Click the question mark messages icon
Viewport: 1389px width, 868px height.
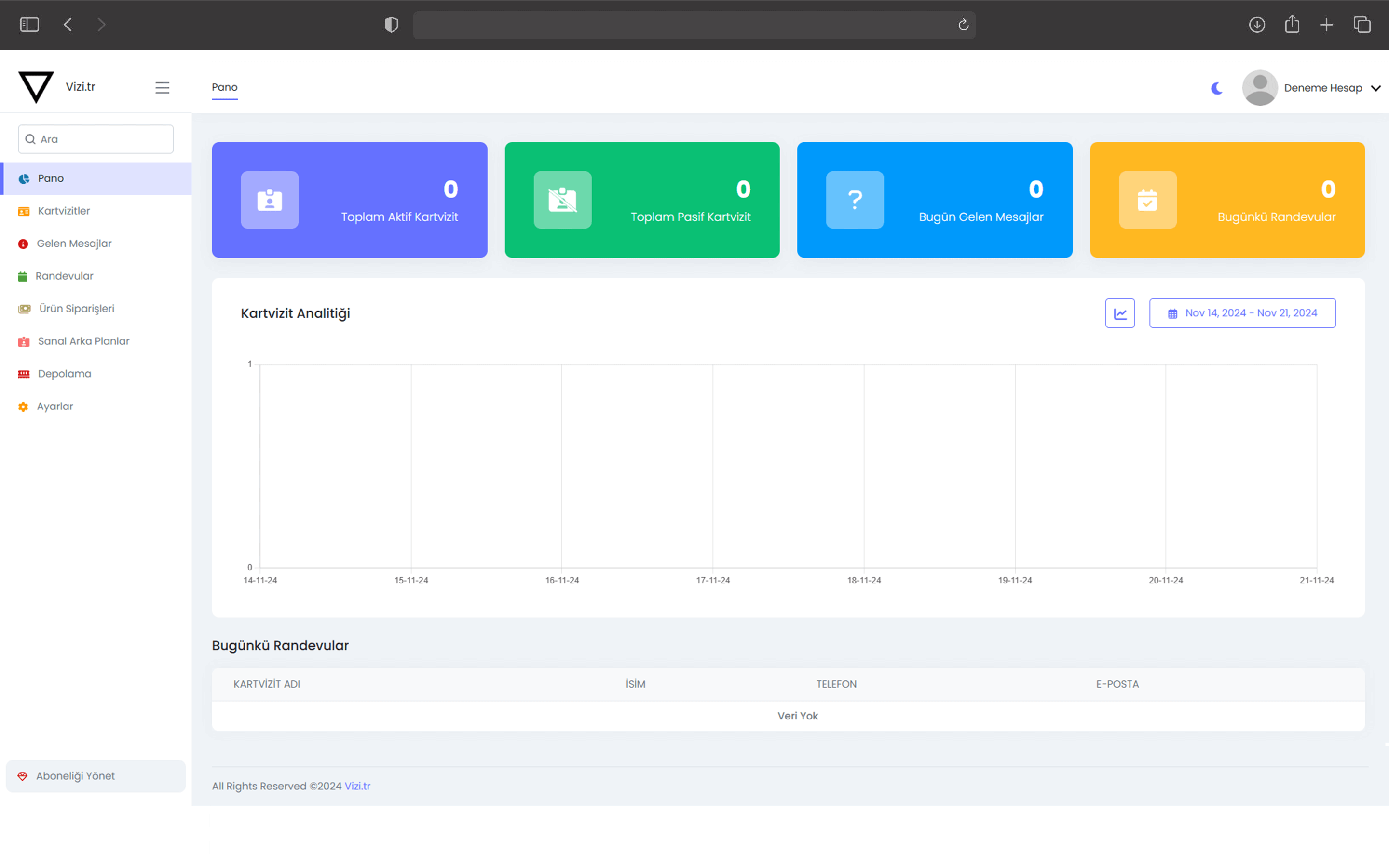pos(855,200)
